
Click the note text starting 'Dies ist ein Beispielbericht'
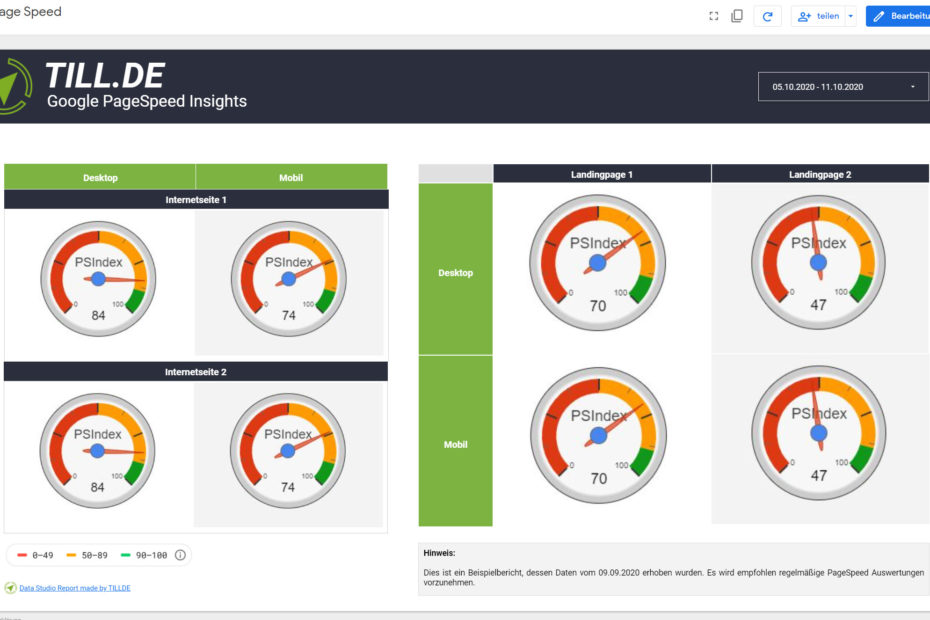click(x=674, y=577)
